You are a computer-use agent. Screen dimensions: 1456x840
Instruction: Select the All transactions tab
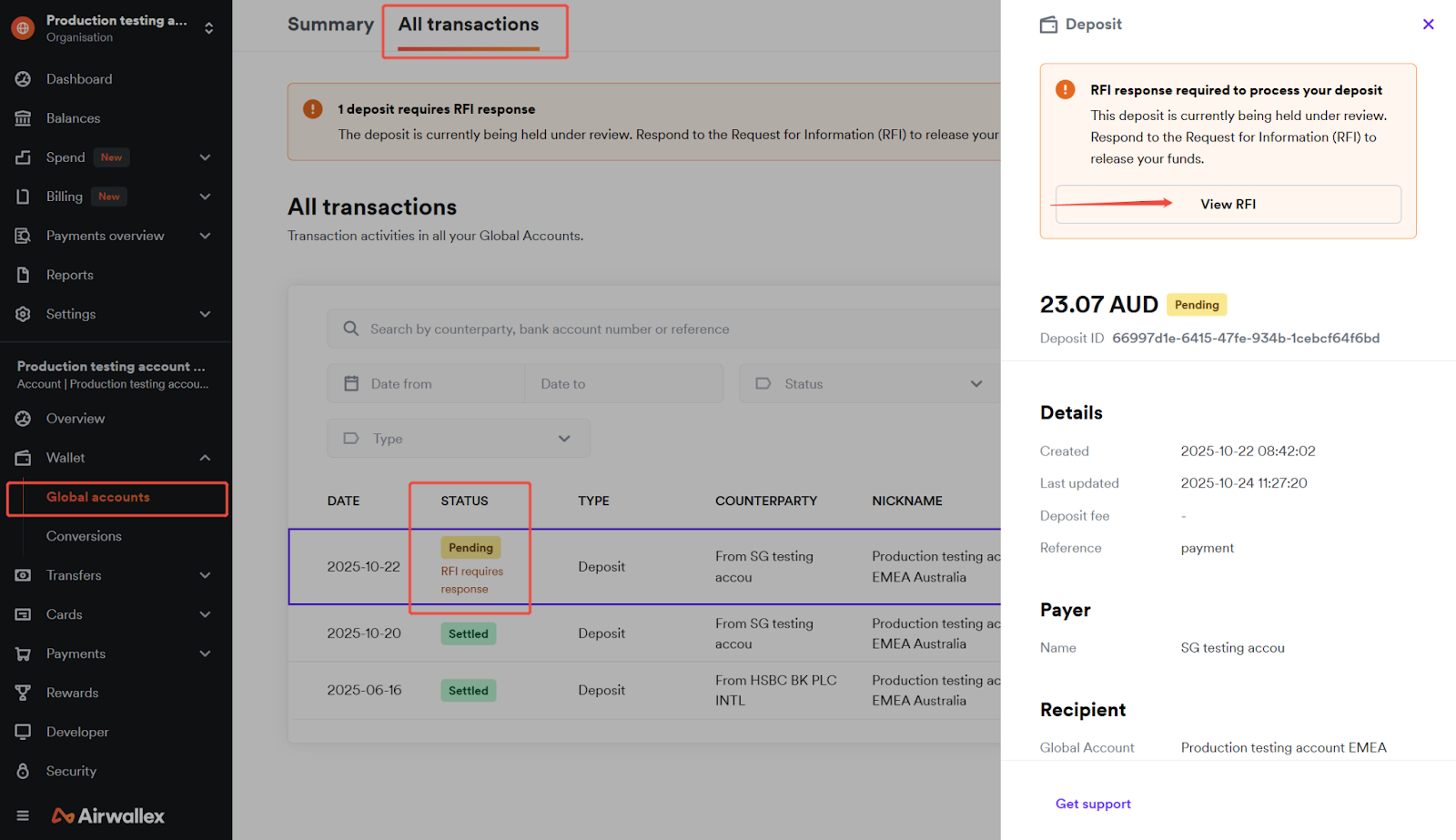[x=469, y=25]
